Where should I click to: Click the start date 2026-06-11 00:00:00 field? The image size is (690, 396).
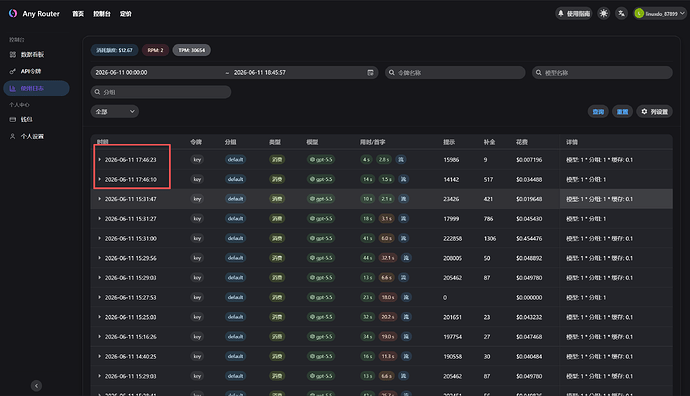tap(121, 73)
